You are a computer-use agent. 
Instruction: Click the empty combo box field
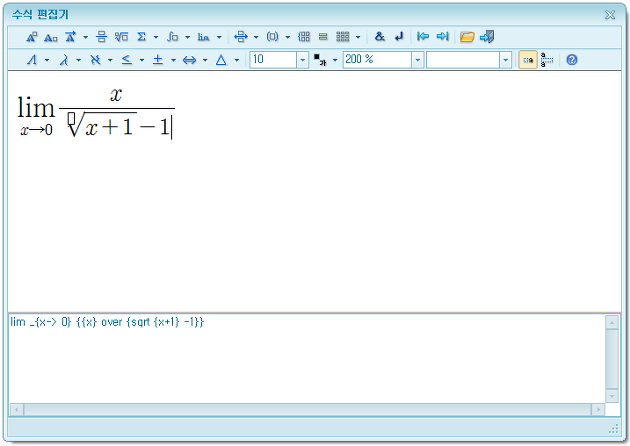pyautogui.click(x=463, y=60)
